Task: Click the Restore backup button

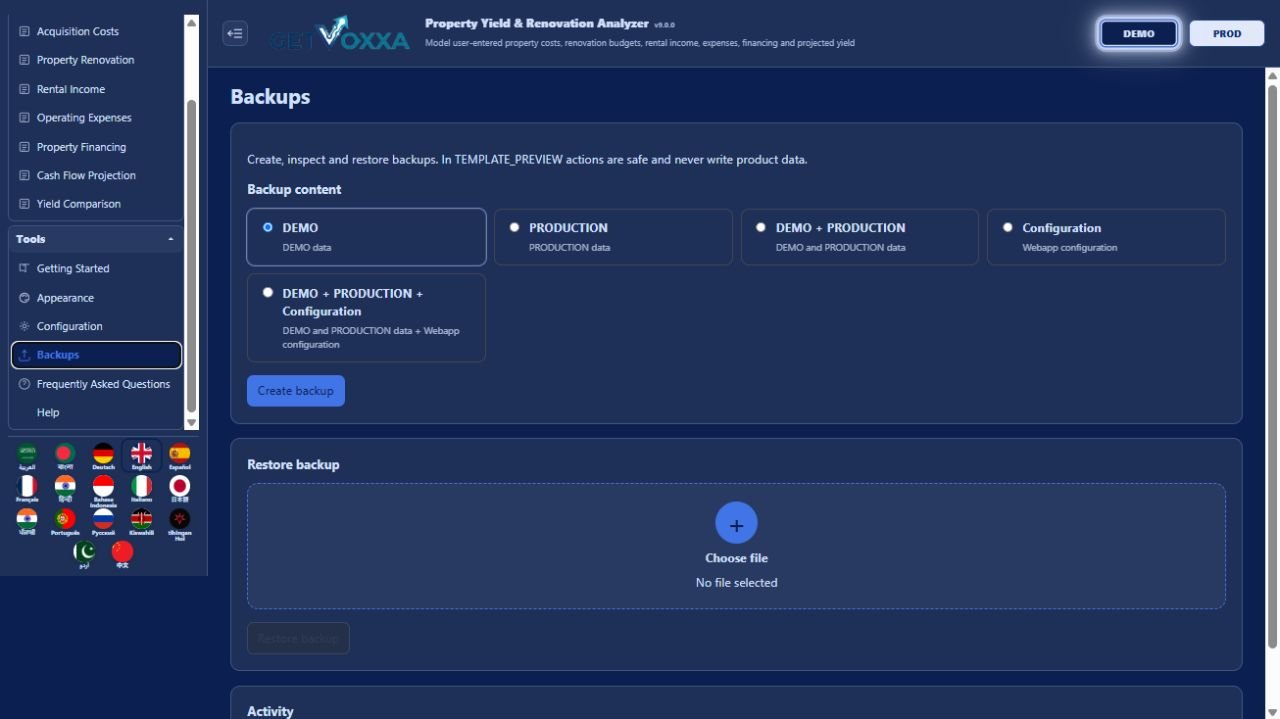Action: coord(298,639)
